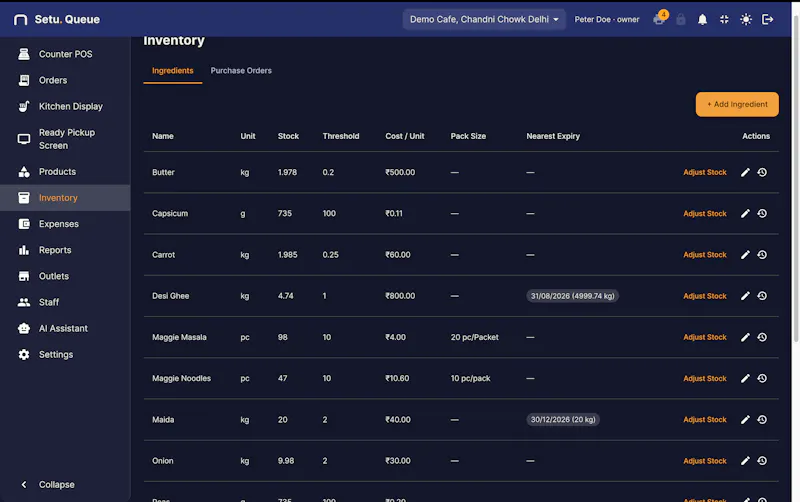
Task: View Reports from the sidebar
Action: pos(65,249)
